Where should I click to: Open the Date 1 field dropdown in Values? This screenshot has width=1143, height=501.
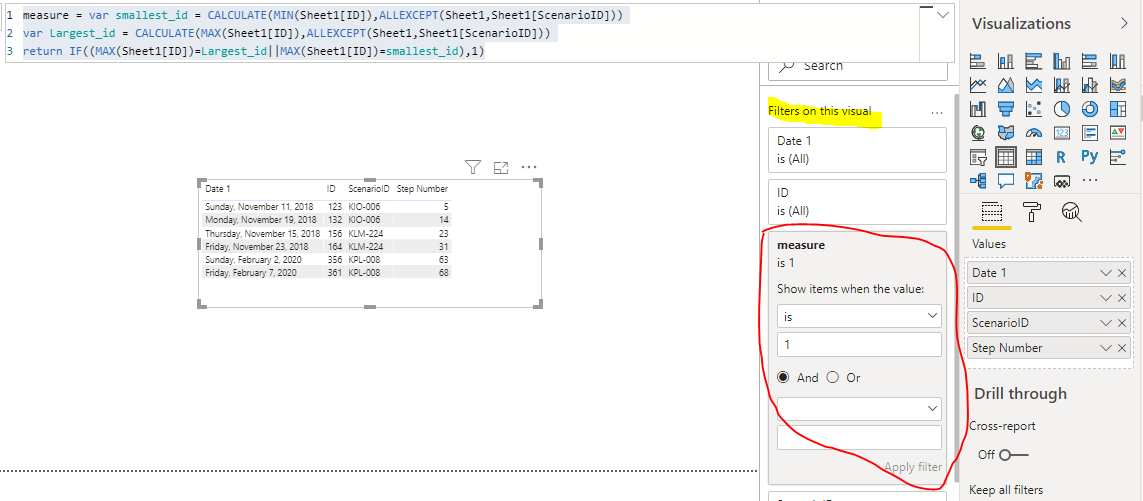pos(1106,273)
